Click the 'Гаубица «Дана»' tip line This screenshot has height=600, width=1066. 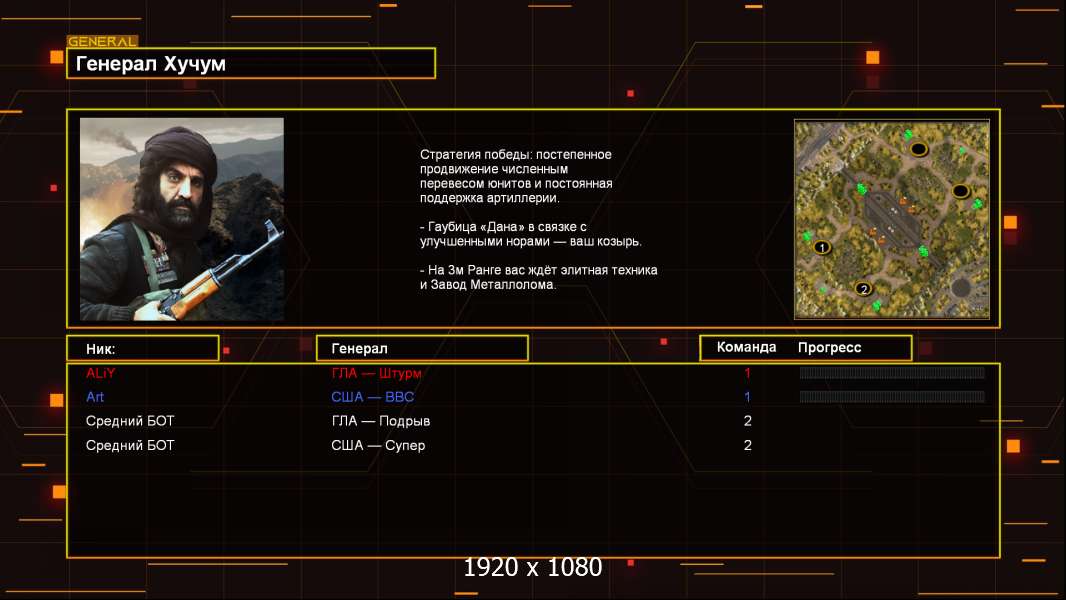click(x=530, y=234)
